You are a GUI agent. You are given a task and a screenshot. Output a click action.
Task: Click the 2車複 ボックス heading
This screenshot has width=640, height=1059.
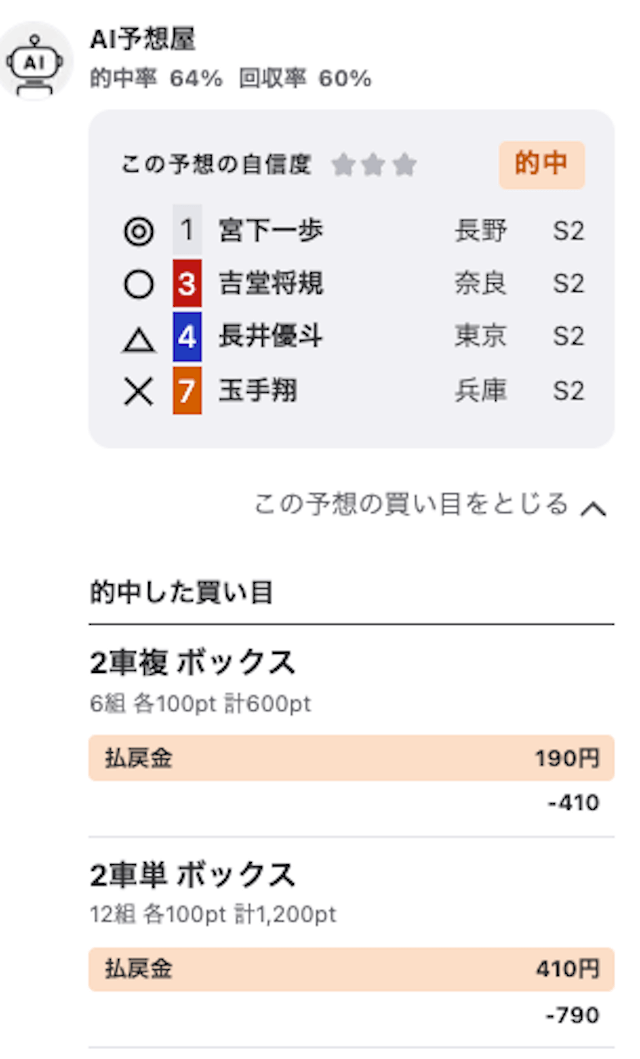(x=192, y=663)
